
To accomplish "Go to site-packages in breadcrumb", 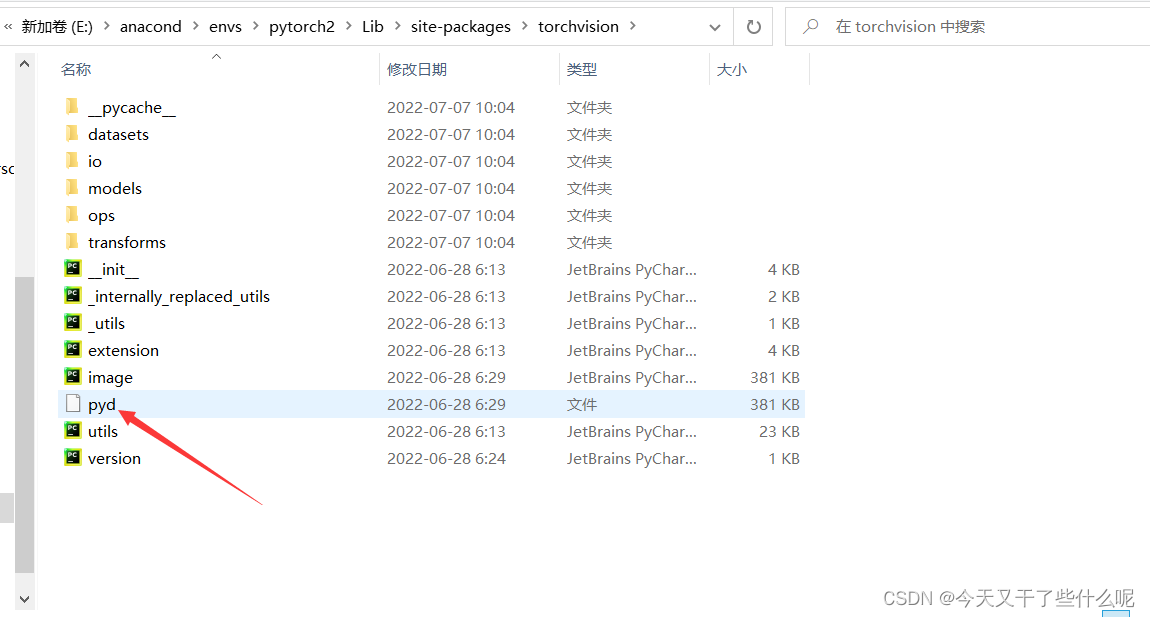I will [x=461, y=27].
